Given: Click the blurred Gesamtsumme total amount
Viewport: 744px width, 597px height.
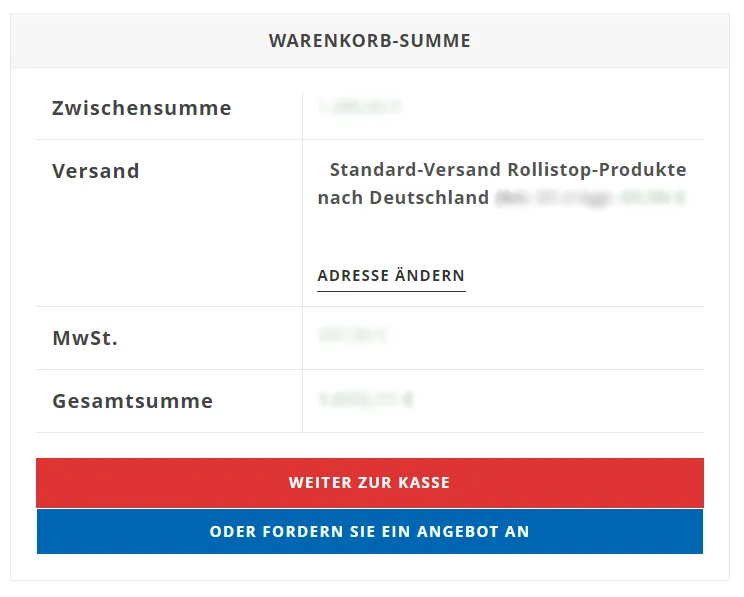Looking at the screenshot, I should point(365,400).
